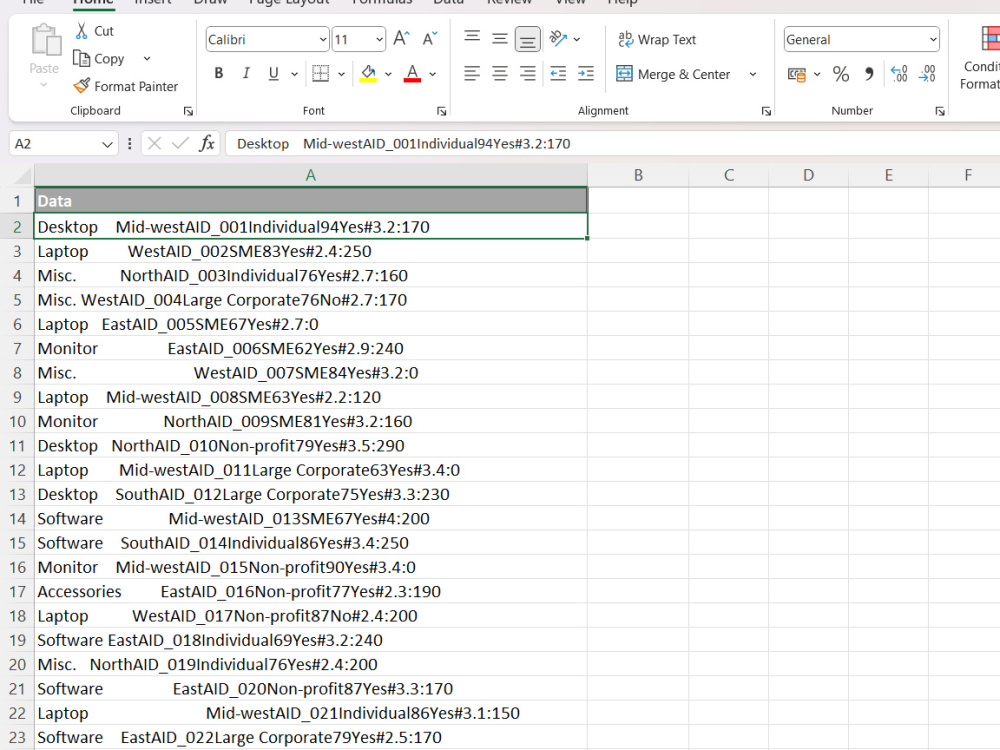Decrease font size with the smaller A
The width and height of the screenshot is (1000, 750).
coord(430,39)
